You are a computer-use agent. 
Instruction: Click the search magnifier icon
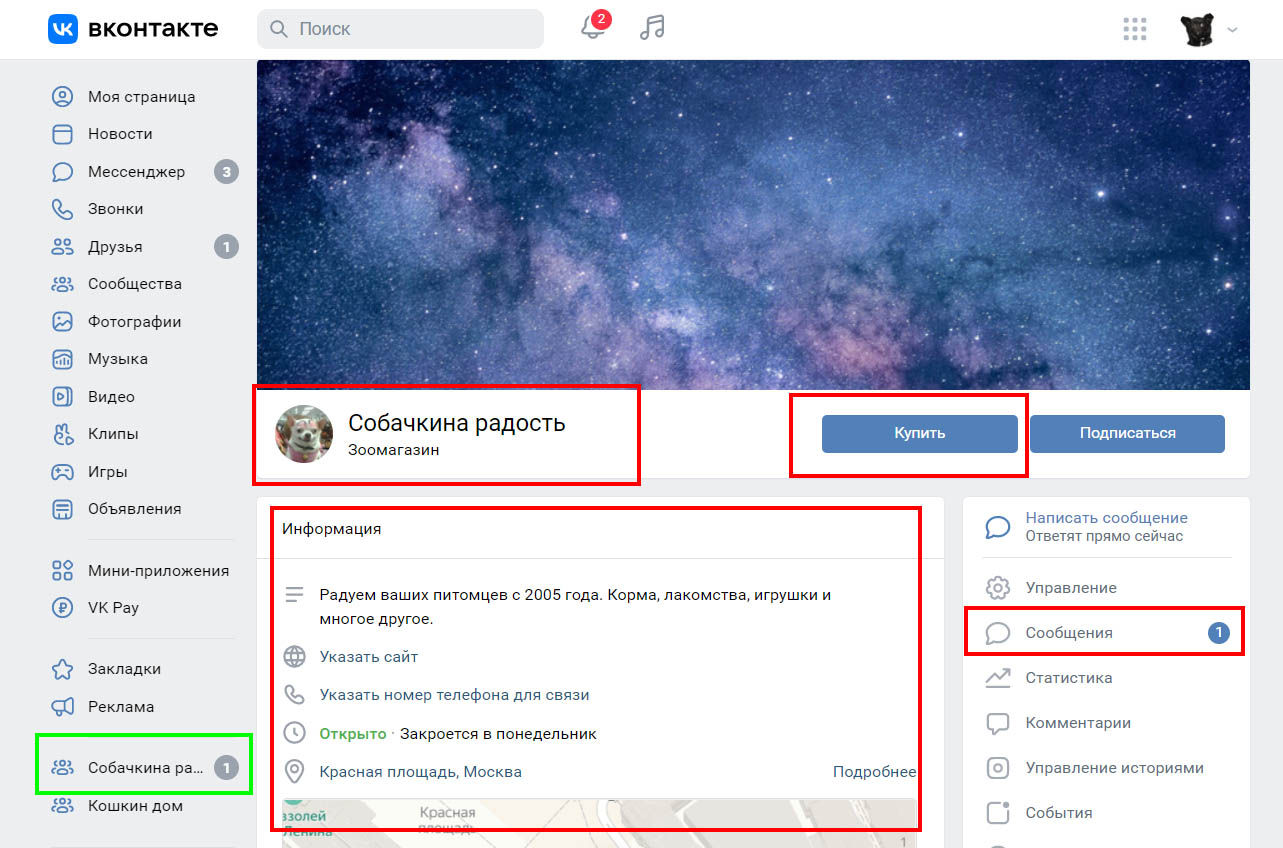279,29
